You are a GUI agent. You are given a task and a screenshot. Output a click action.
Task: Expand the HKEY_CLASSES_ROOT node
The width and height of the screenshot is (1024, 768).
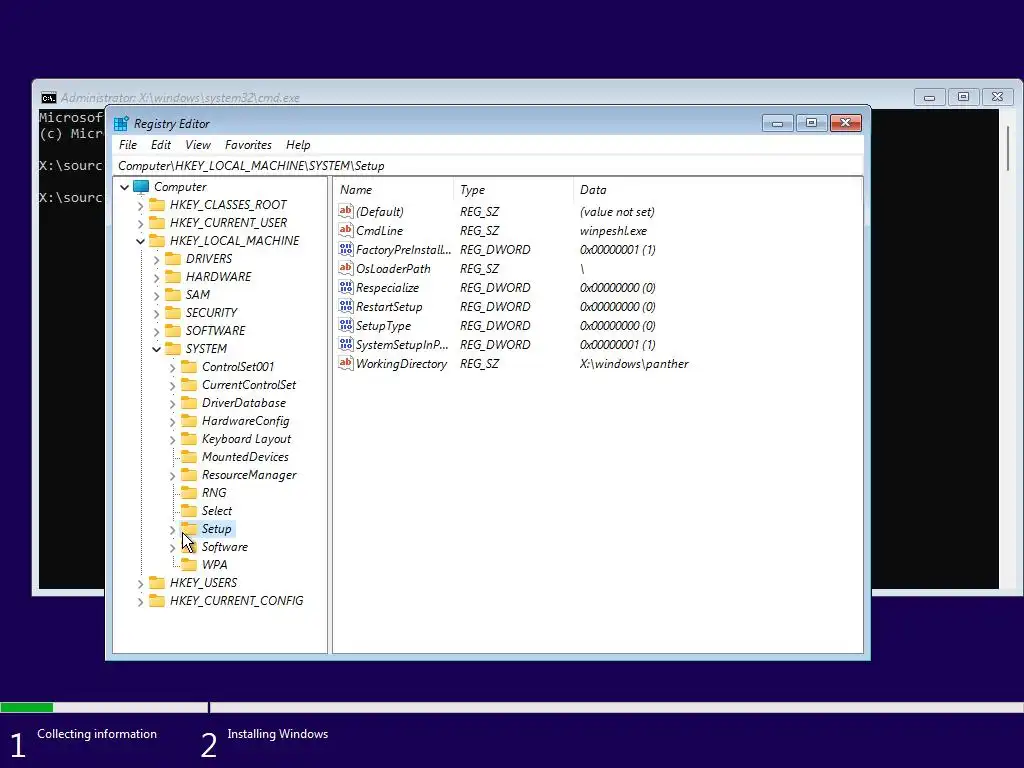click(140, 206)
